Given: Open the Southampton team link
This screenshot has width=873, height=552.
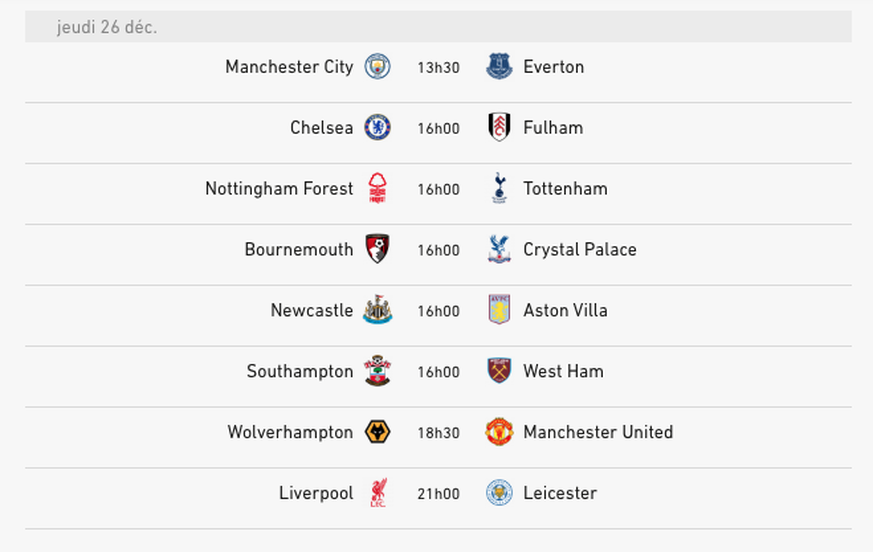Looking at the screenshot, I should pyautogui.click(x=300, y=372).
